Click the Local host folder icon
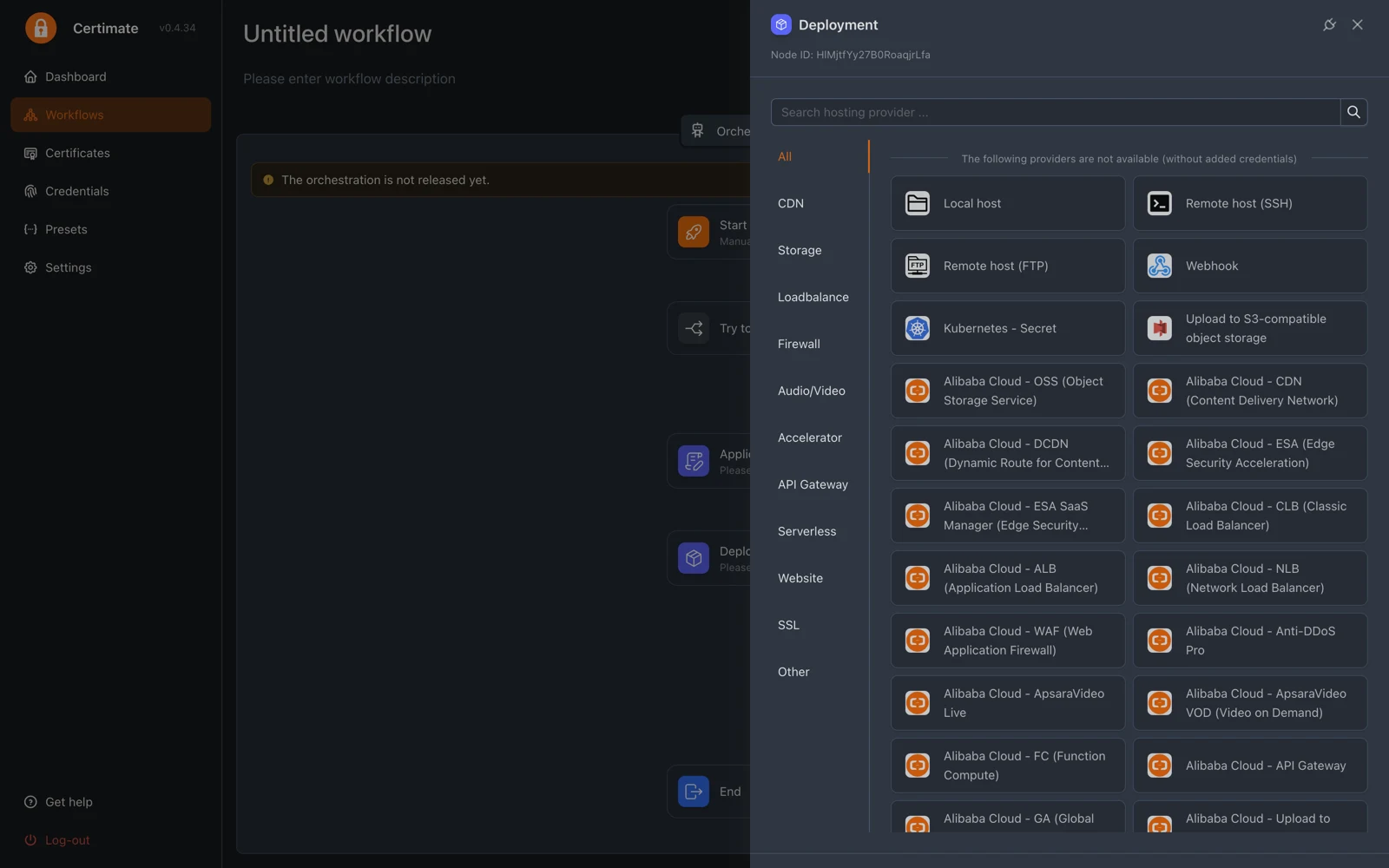The width and height of the screenshot is (1389, 868). pos(918,203)
